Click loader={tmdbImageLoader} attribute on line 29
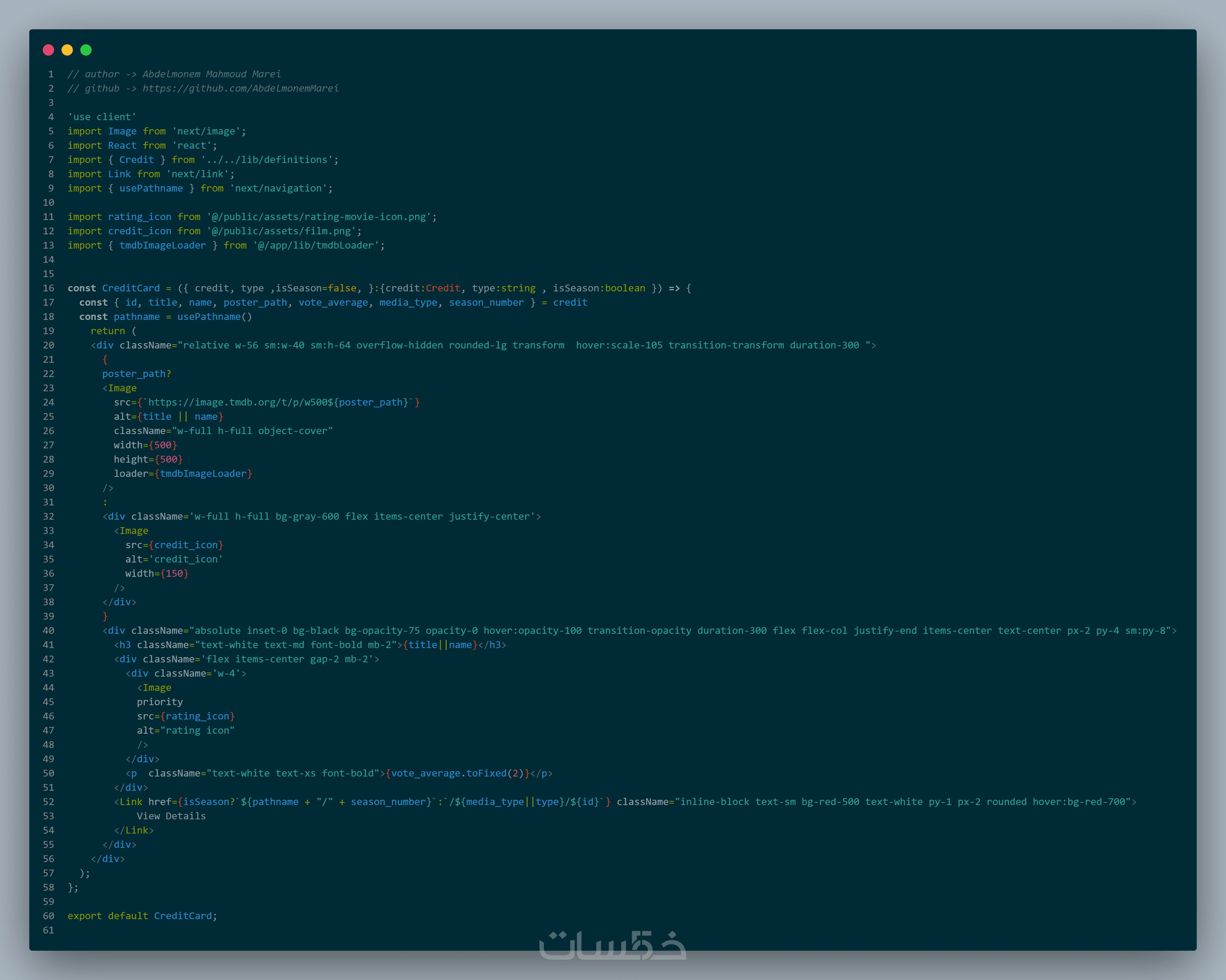 pyautogui.click(x=182, y=473)
